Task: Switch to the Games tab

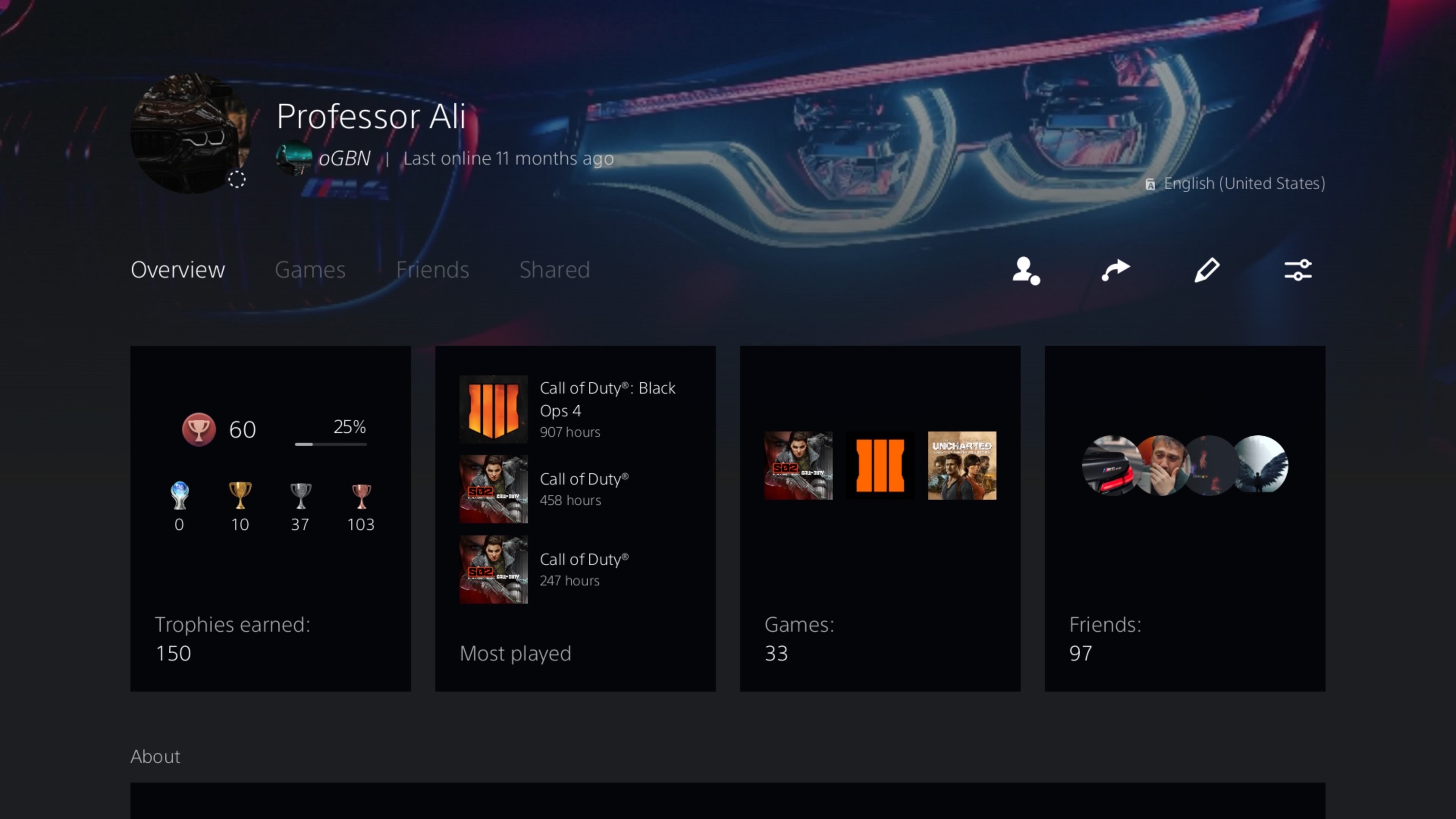Action: pos(310,270)
